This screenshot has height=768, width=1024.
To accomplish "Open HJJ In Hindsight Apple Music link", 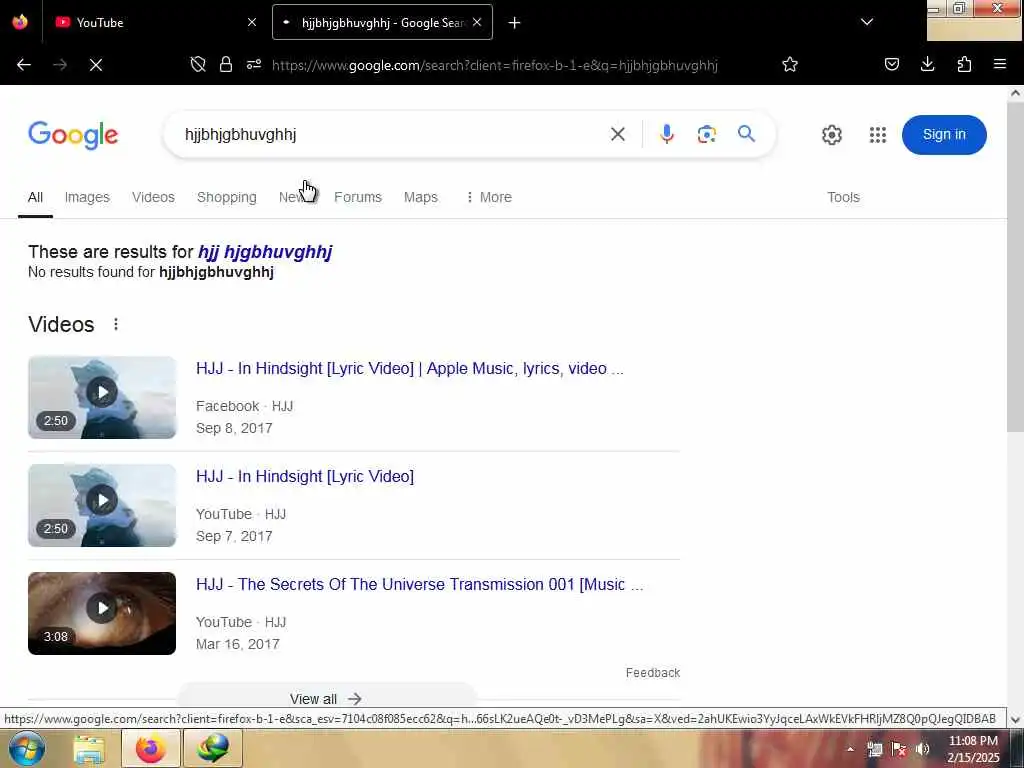I will 409,368.
